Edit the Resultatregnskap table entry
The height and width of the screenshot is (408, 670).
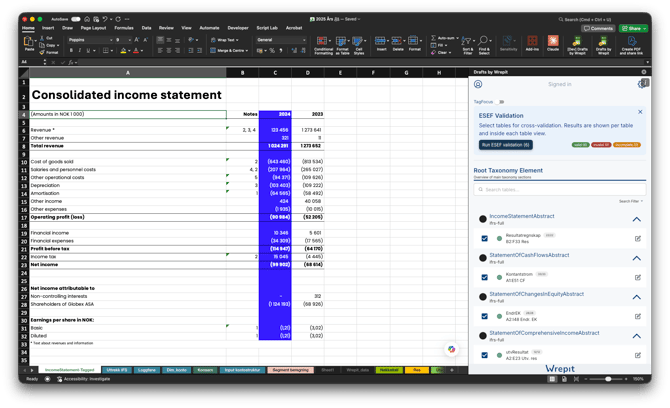tap(638, 238)
